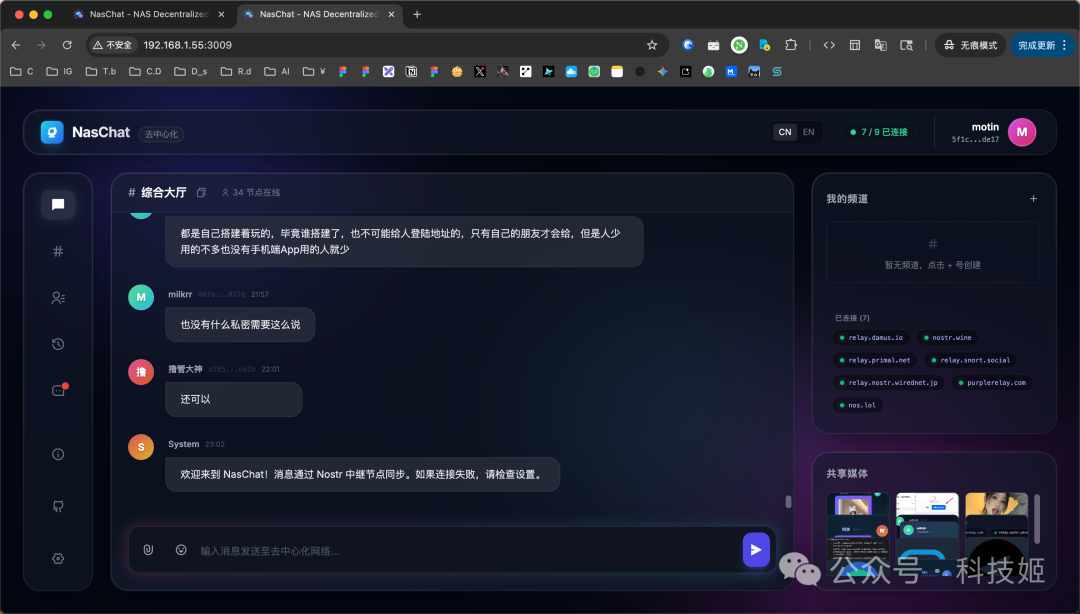Open the emoji picker in message bar
1080x614 pixels.
coord(180,549)
